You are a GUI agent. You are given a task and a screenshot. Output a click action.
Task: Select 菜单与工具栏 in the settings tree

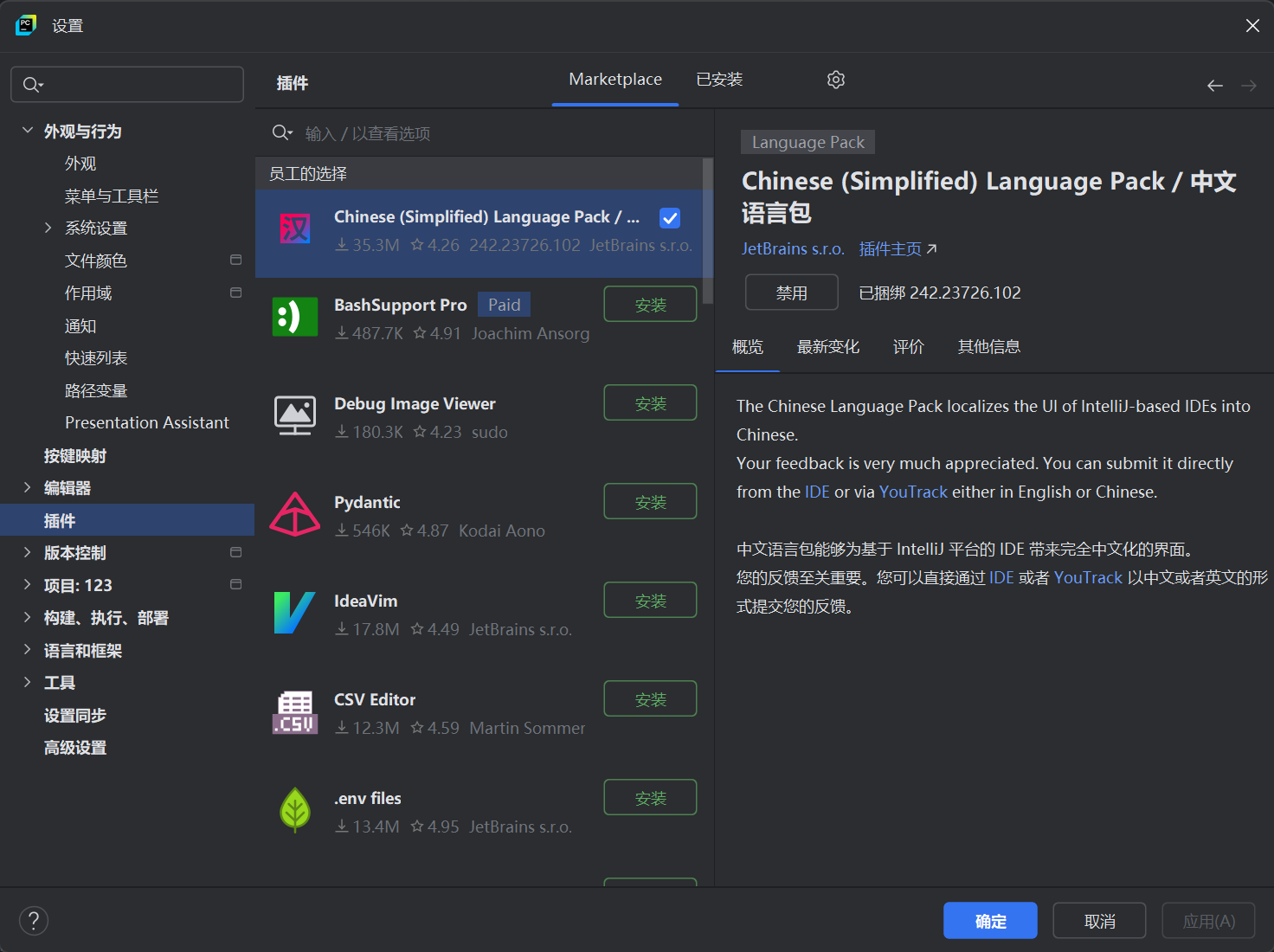pyautogui.click(x=112, y=196)
